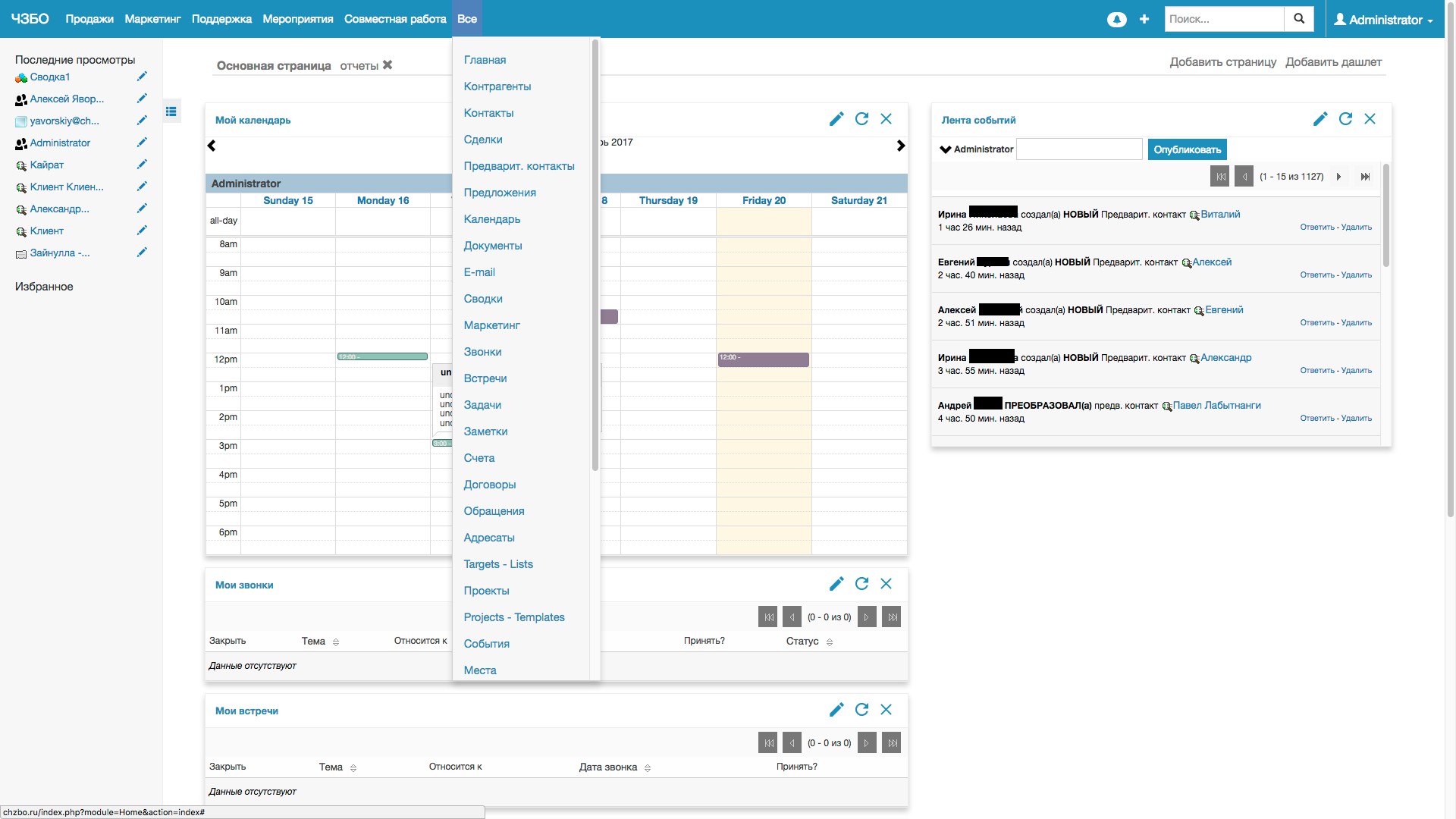This screenshot has height=819, width=1456.
Task: Open Продажи in the top navigation
Action: (x=89, y=19)
